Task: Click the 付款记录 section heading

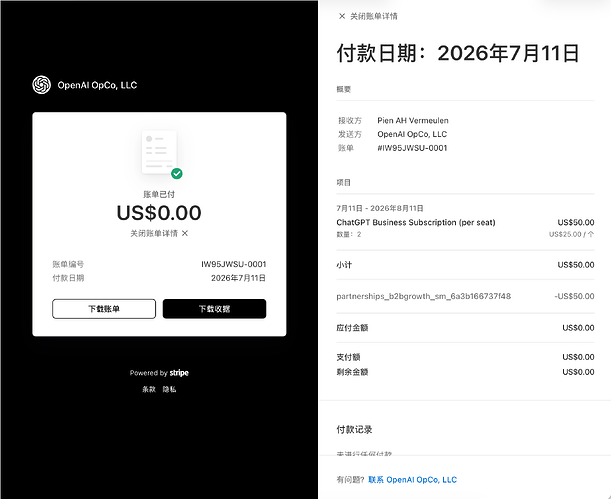Action: (x=354, y=429)
